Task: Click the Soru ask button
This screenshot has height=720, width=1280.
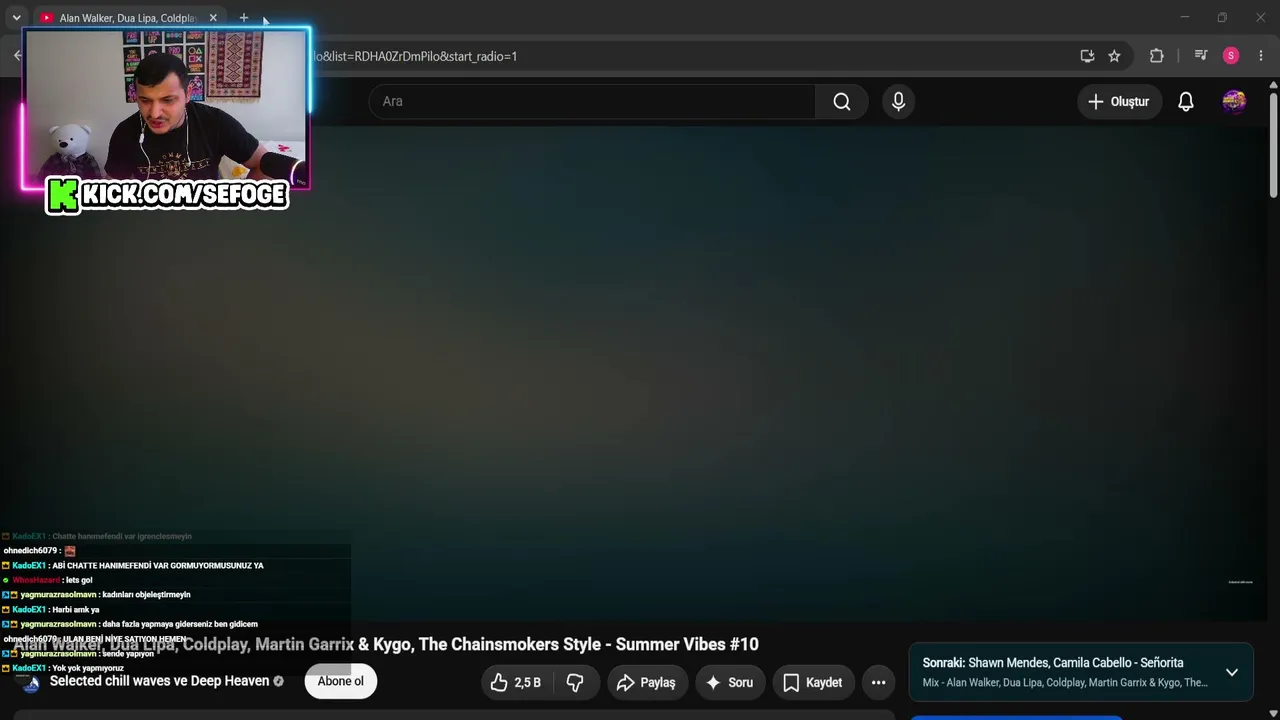Action: [730, 682]
